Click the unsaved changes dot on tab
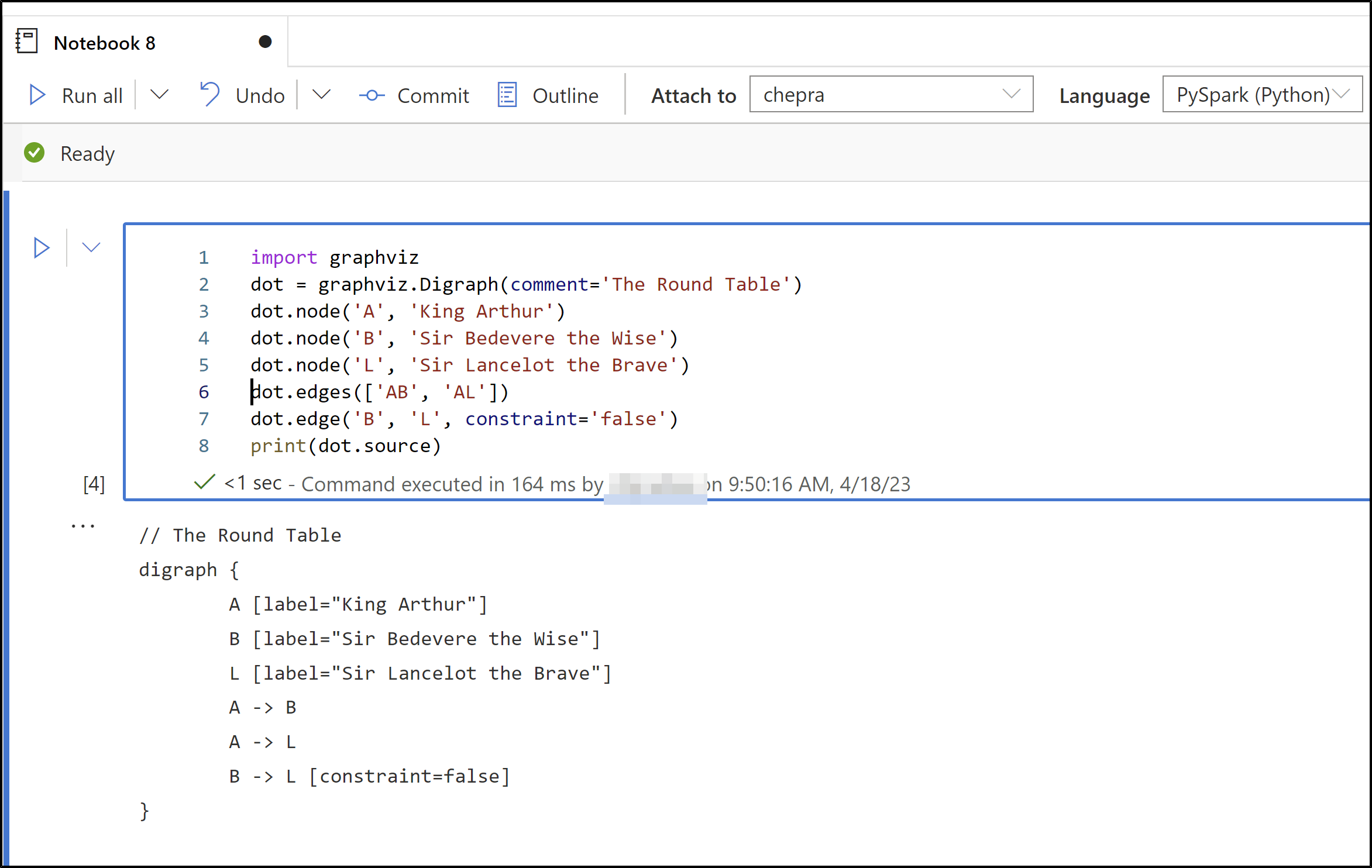The height and width of the screenshot is (868, 1372). click(265, 42)
